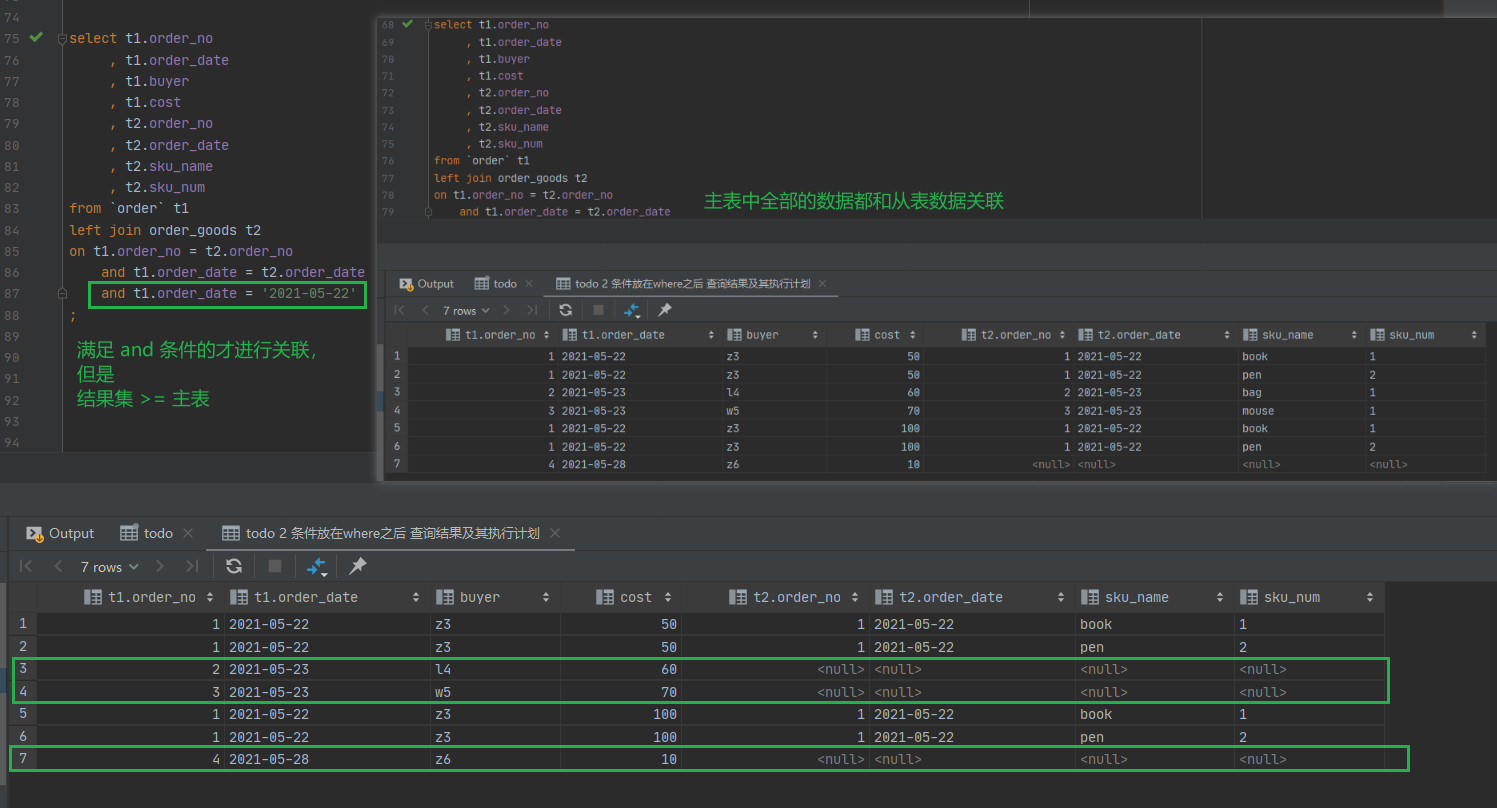The height and width of the screenshot is (808, 1497).
Task: Click line number 88 in the left editor gutter
Action: tap(12, 315)
